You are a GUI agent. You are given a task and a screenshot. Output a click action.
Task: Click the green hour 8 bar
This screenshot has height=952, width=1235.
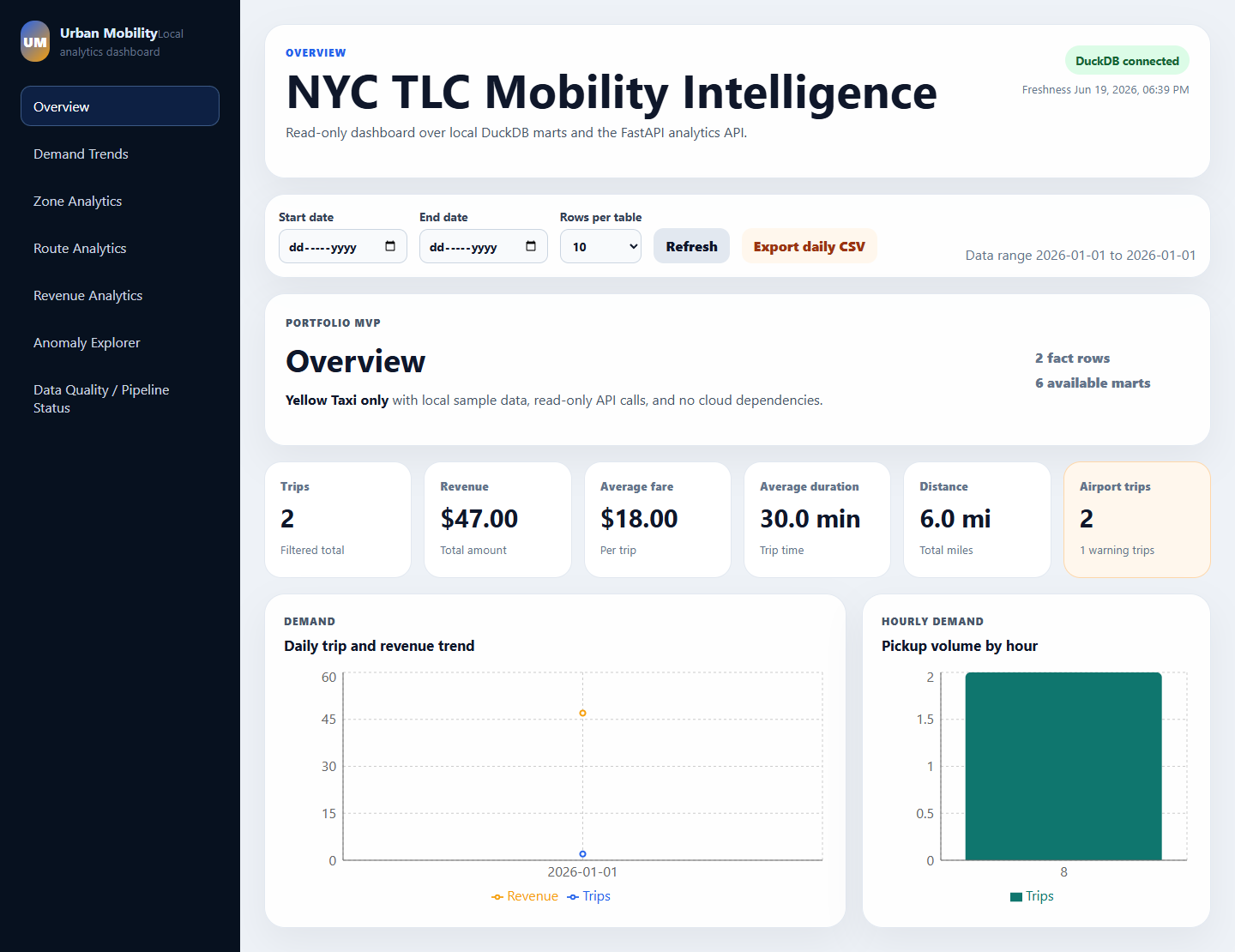tap(1063, 766)
